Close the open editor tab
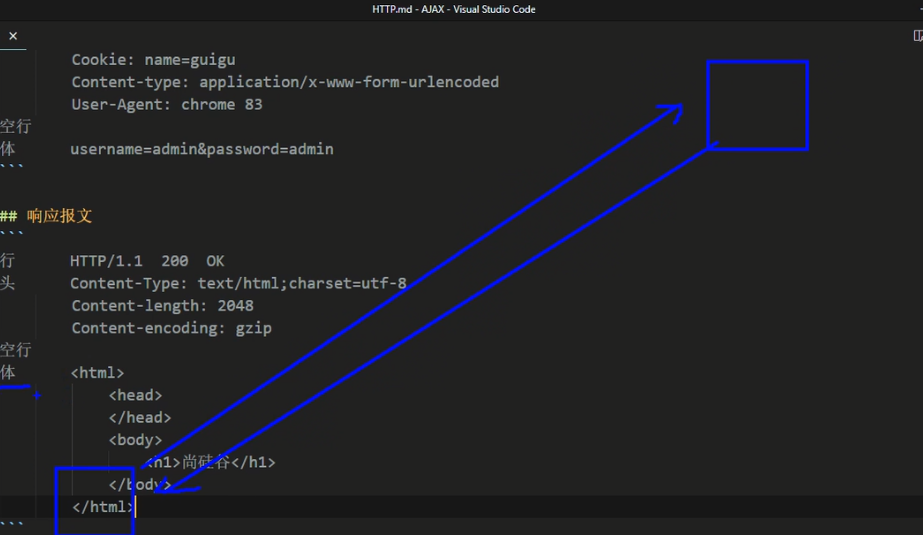This screenshot has height=535, width=923. (13, 36)
